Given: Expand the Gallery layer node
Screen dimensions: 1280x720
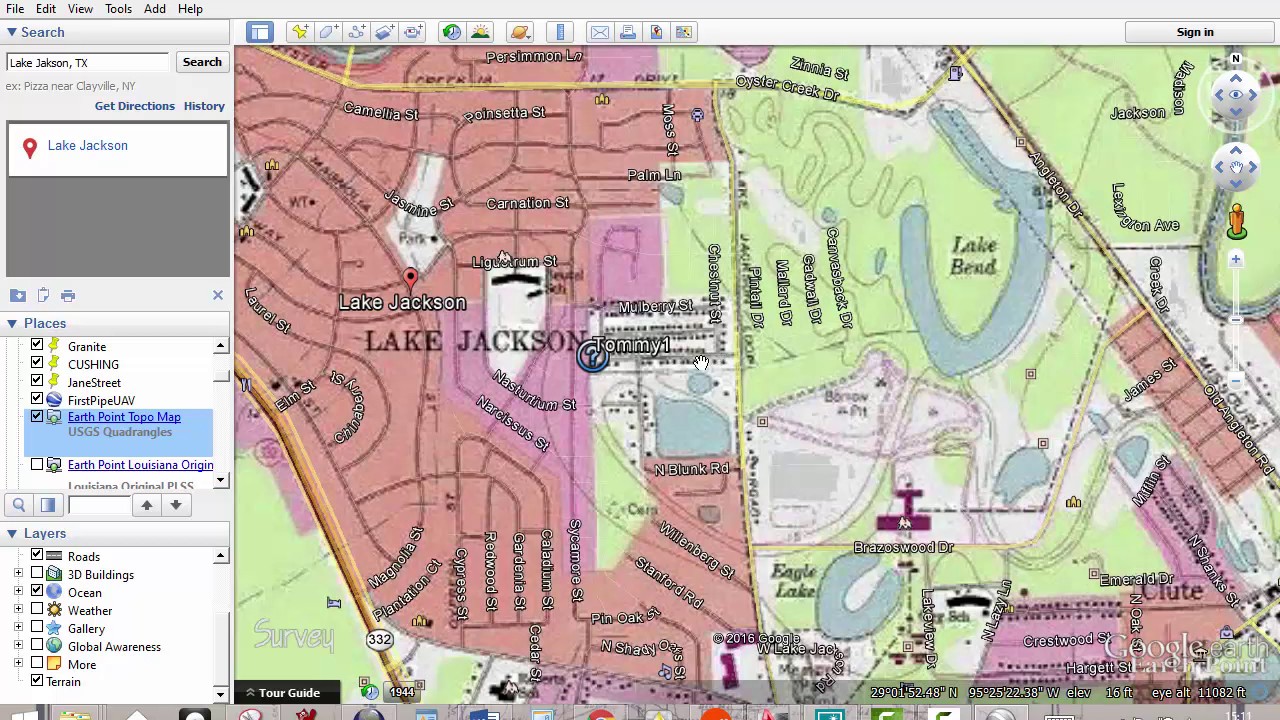Looking at the screenshot, I should pyautogui.click(x=18, y=627).
